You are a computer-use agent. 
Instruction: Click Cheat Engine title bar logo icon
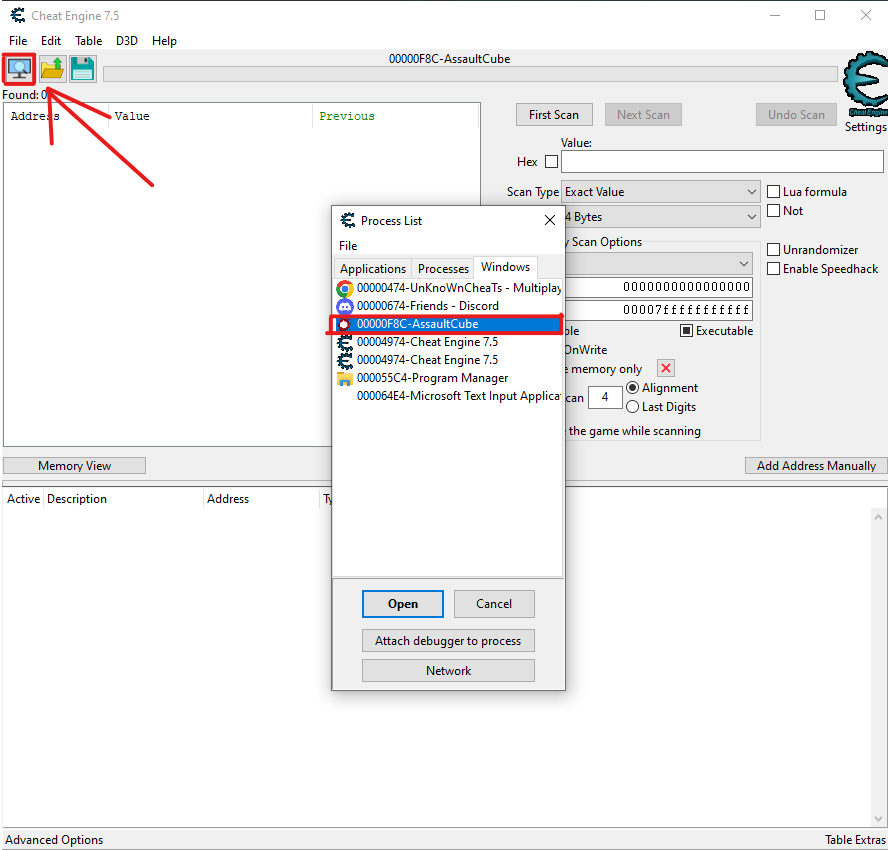click(18, 15)
